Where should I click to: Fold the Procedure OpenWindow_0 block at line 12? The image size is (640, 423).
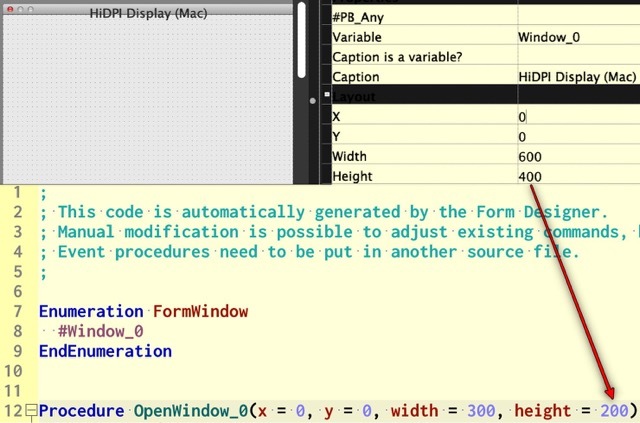point(31,412)
